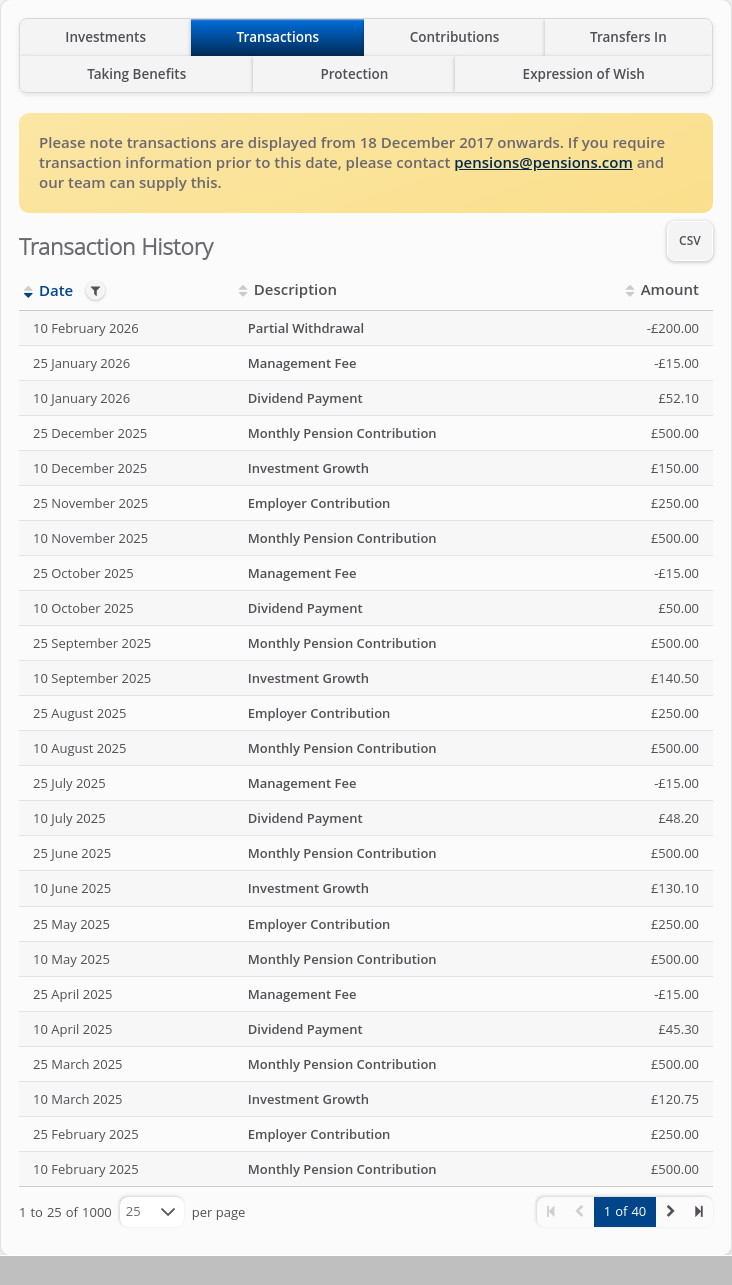The height and width of the screenshot is (1285, 732).
Task: Open the Transfers In tab
Action: [628, 37]
